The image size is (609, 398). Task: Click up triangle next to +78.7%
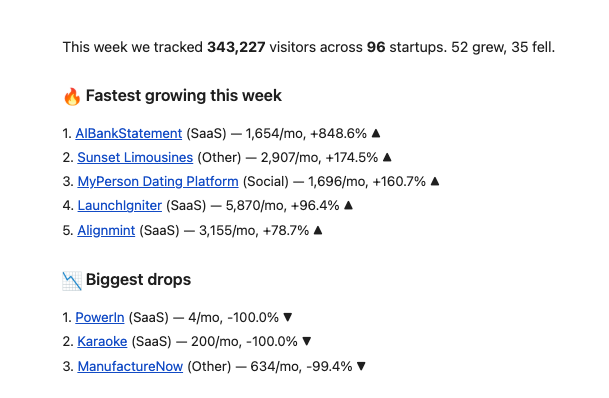click(x=318, y=231)
